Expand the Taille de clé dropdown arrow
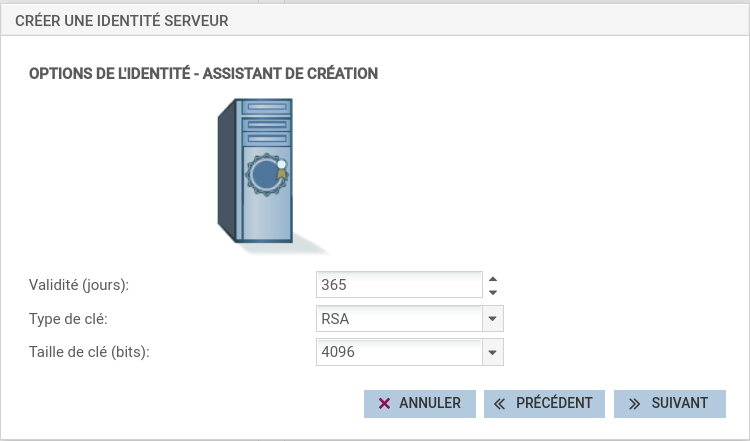The width and height of the screenshot is (750, 441). (492, 353)
